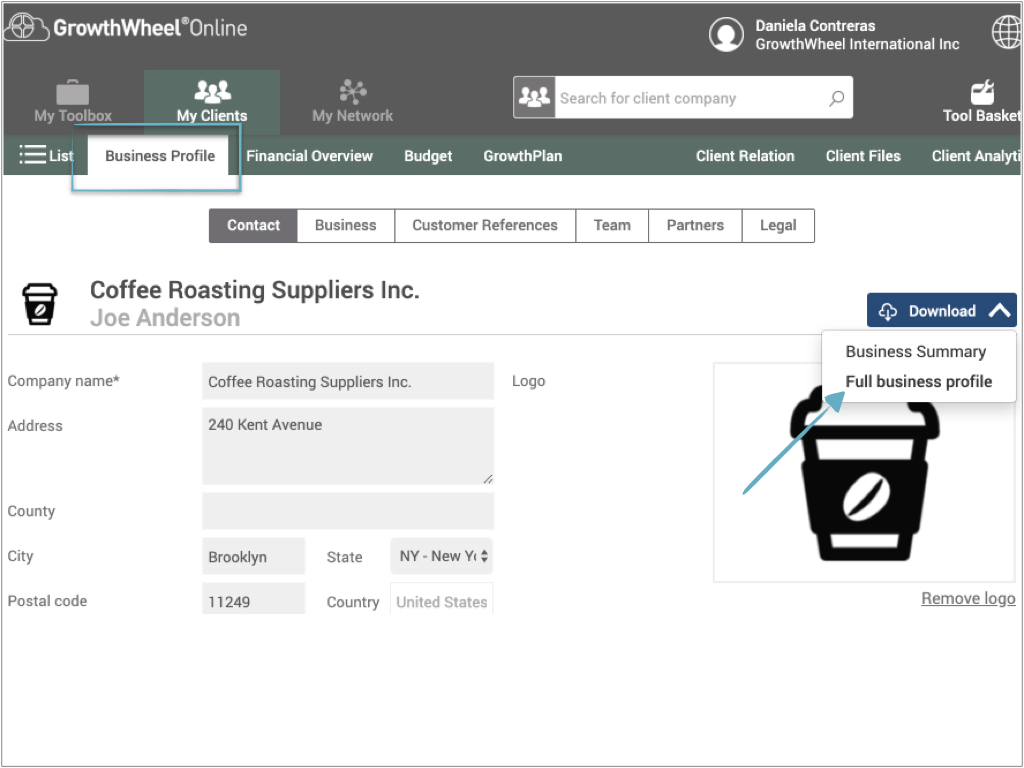
Task: Click the Company name input field
Action: (x=348, y=381)
